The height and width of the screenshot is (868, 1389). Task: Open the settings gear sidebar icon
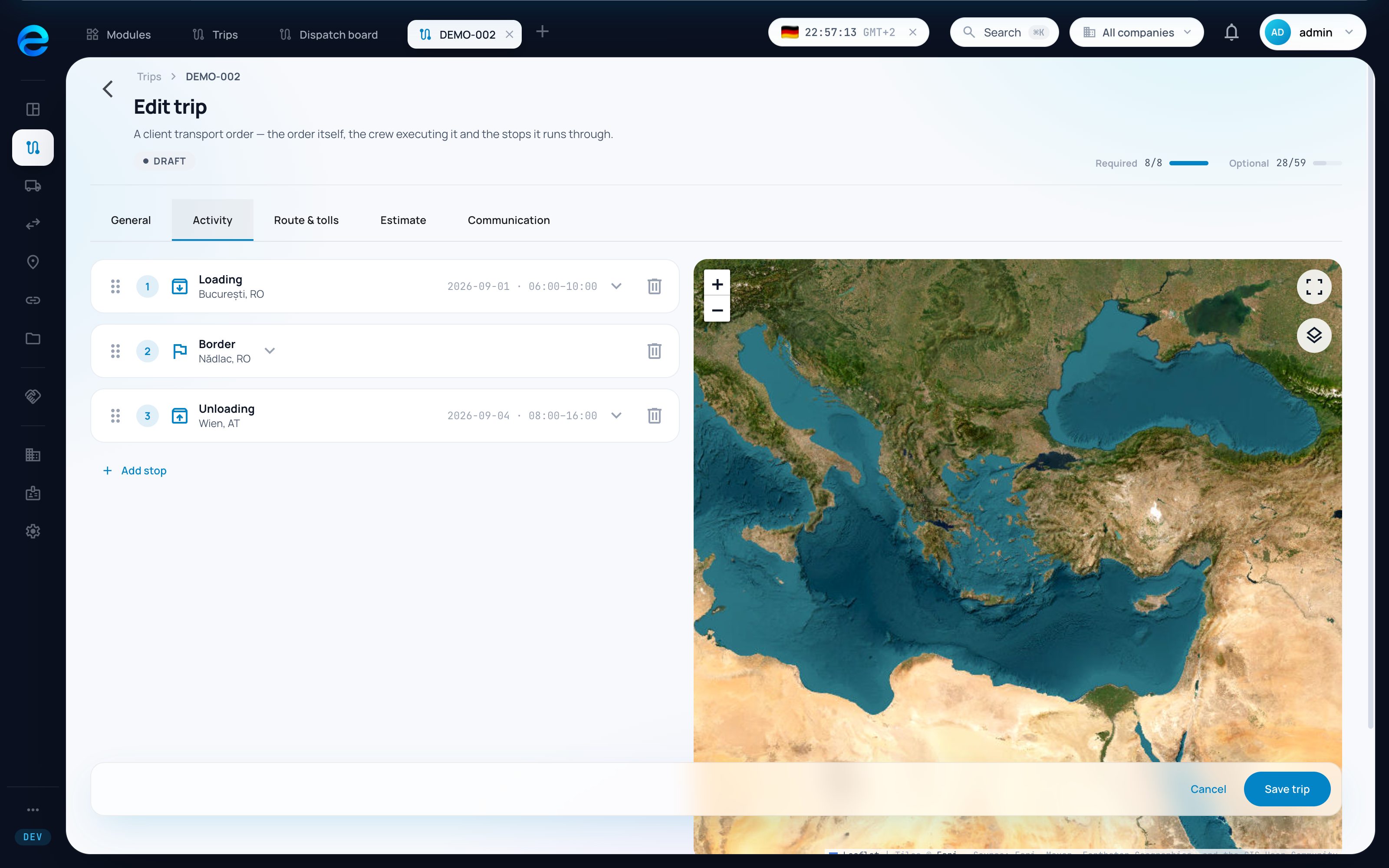33,531
